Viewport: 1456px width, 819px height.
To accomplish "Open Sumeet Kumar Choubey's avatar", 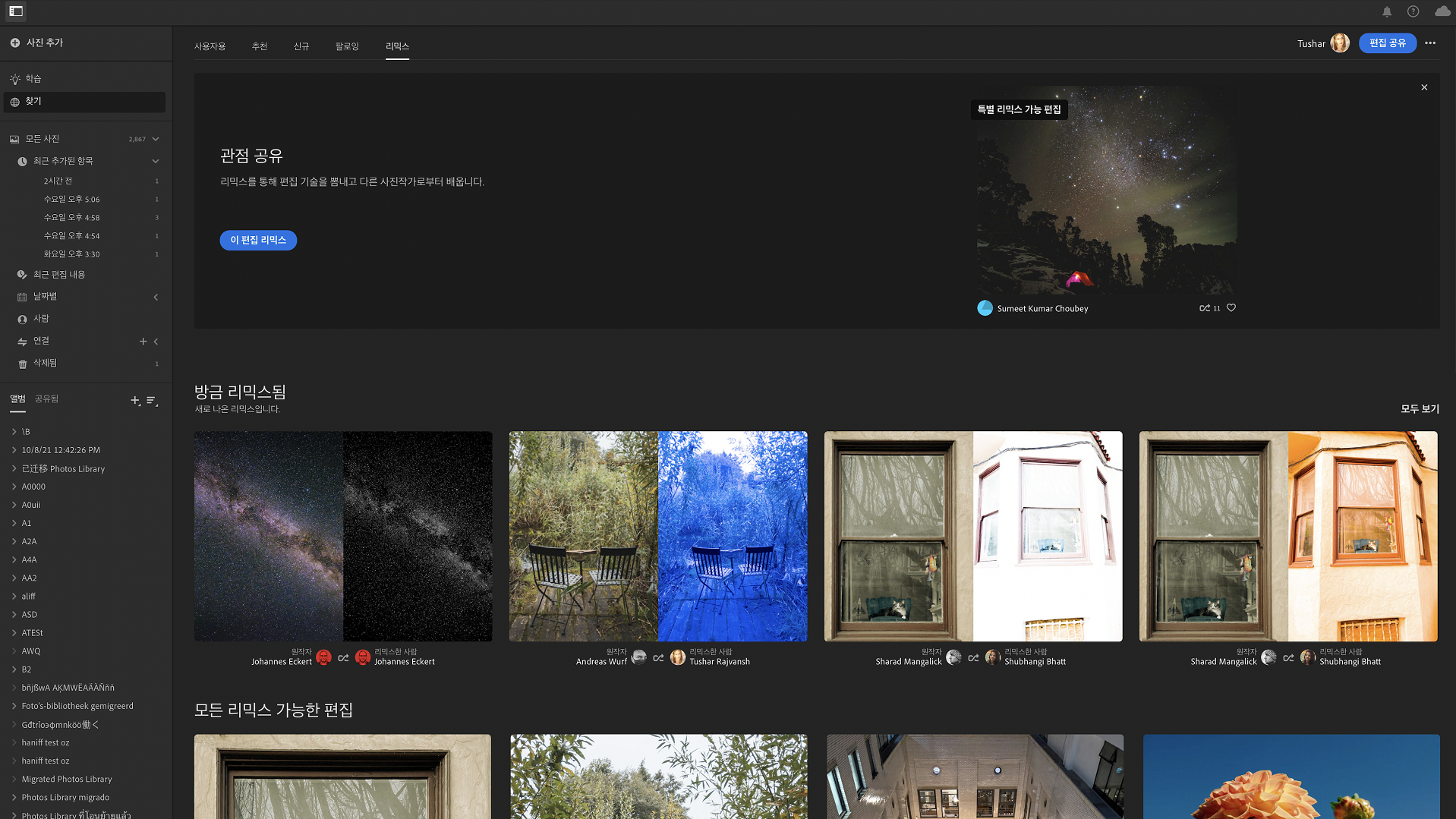I will point(985,308).
